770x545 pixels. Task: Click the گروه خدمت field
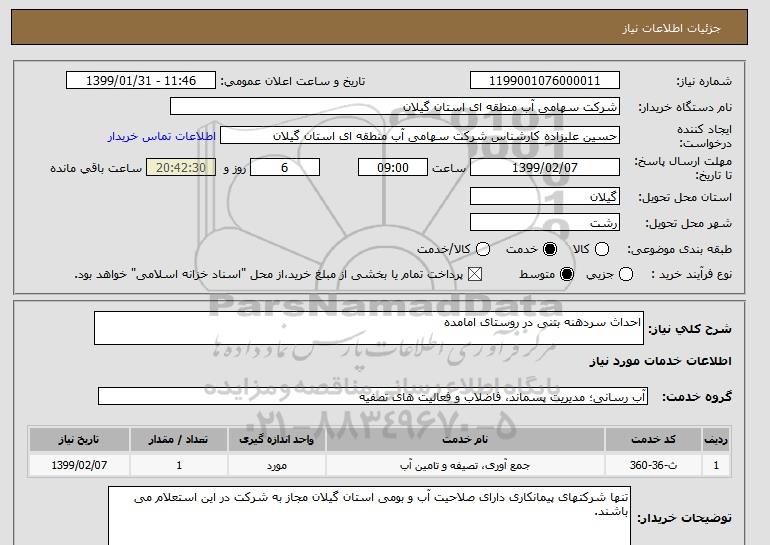point(373,396)
